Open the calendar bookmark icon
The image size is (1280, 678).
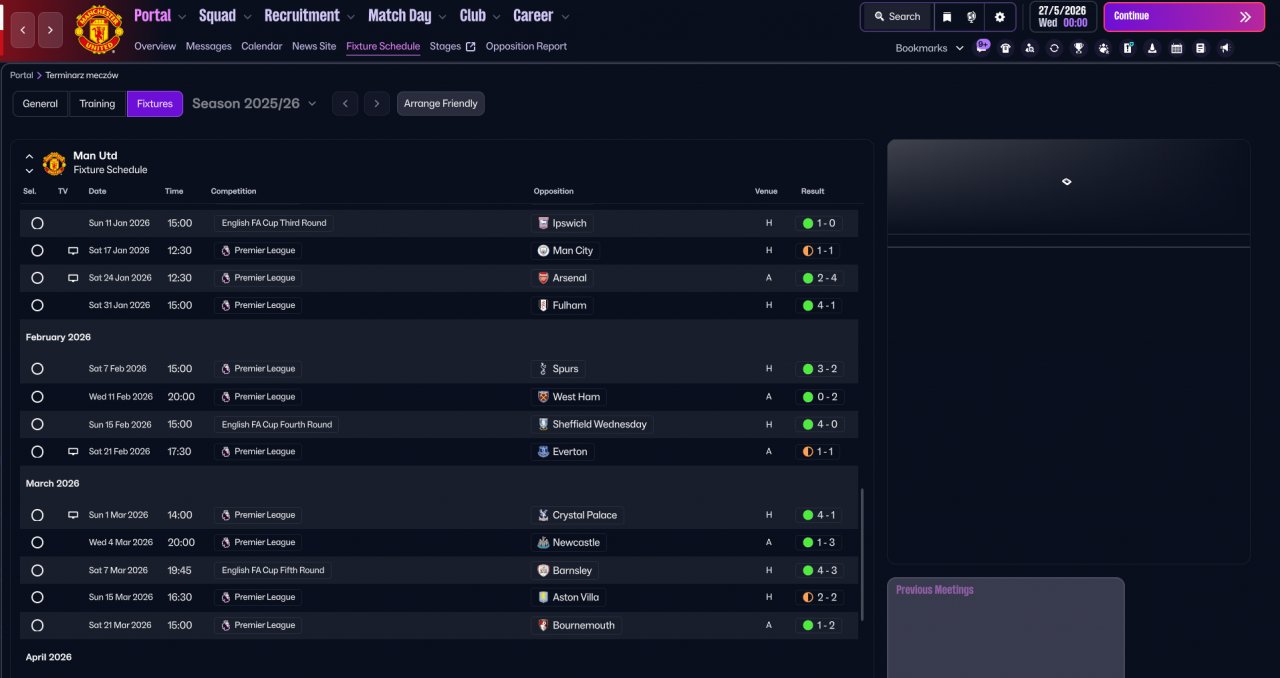(1176, 48)
